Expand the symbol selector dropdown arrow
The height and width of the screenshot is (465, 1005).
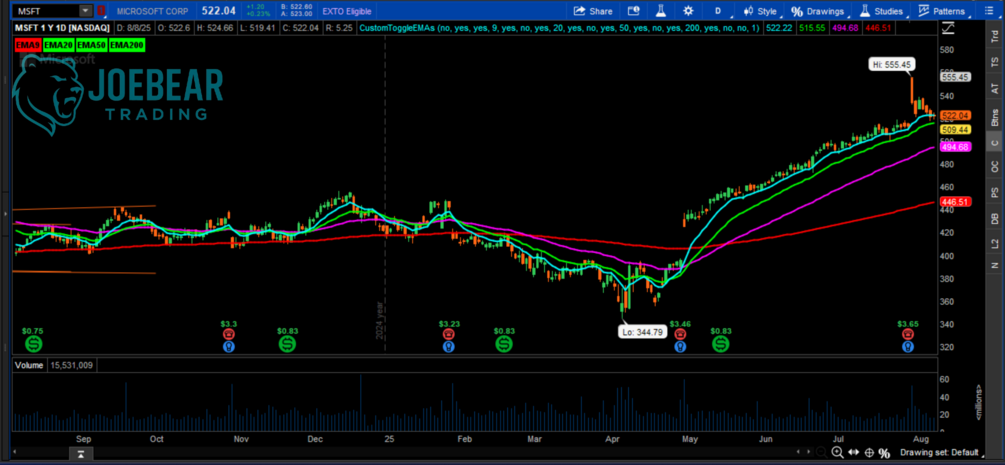click(x=85, y=11)
